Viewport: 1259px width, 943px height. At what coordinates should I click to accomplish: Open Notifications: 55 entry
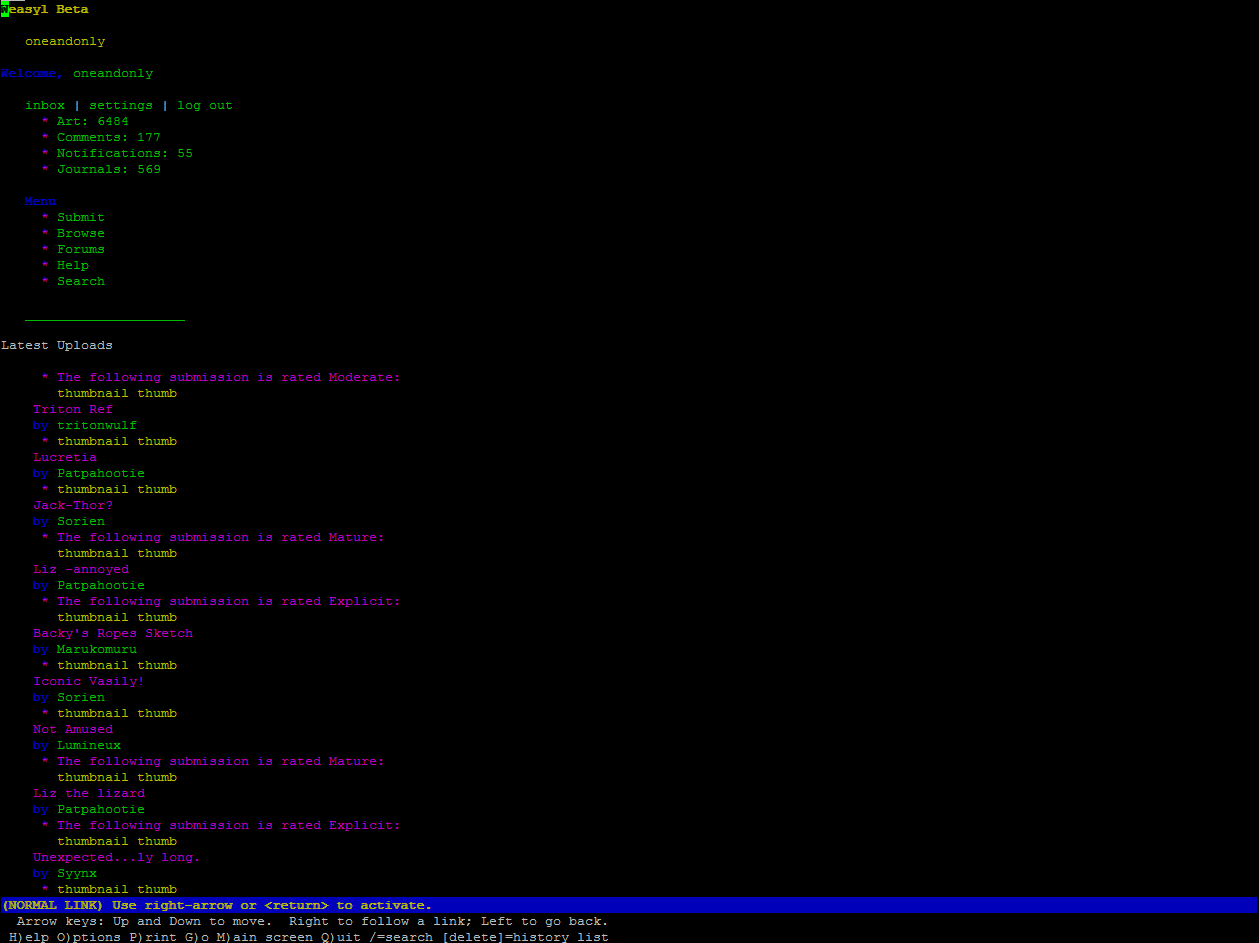click(x=124, y=153)
